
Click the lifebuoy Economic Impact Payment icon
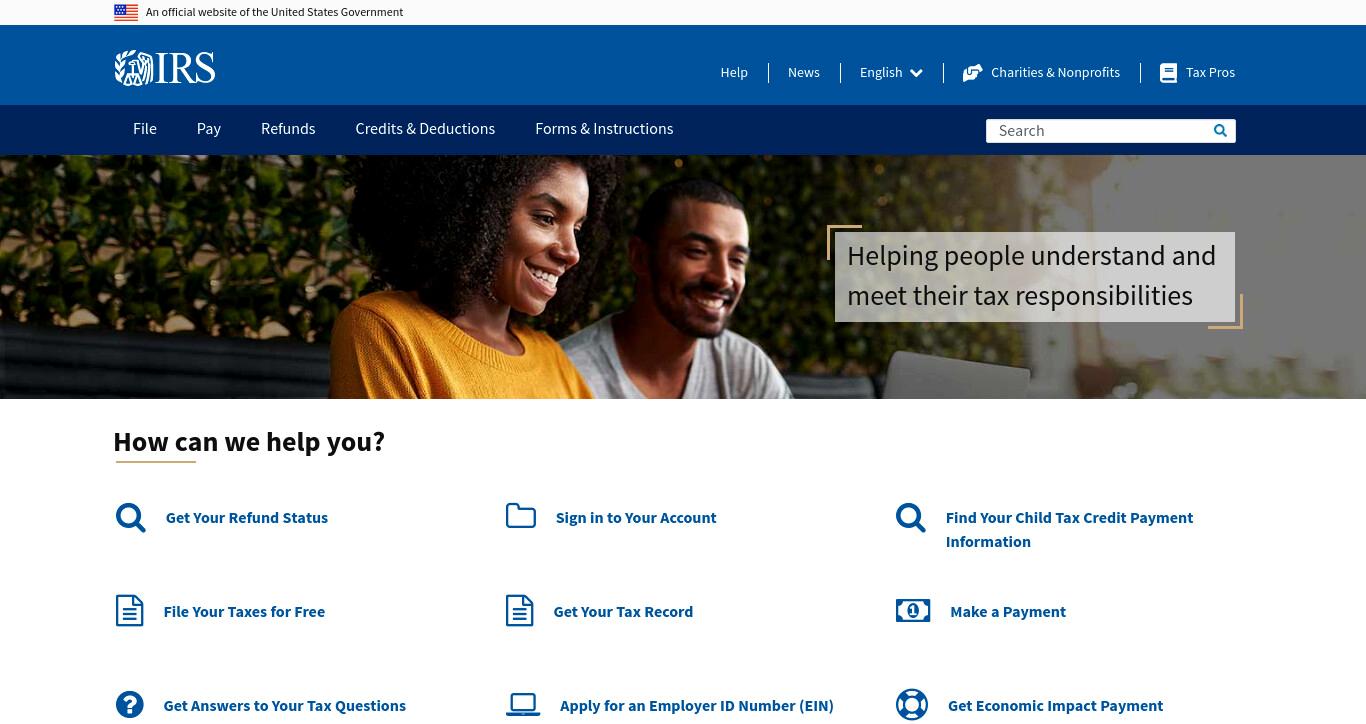click(x=912, y=705)
